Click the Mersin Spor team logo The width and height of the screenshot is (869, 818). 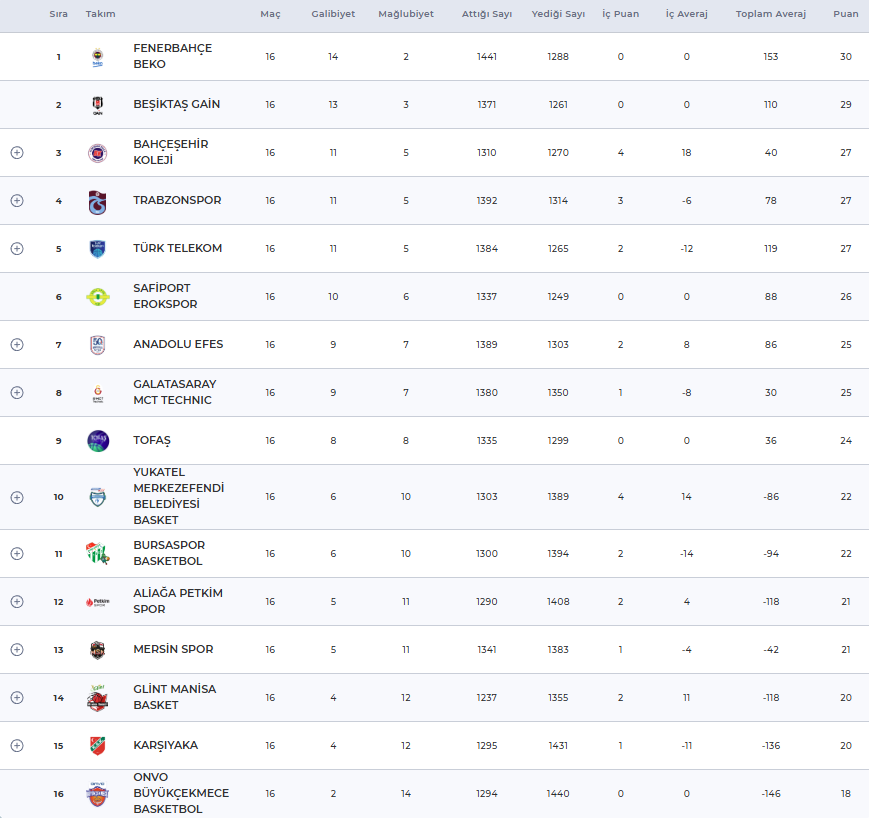(x=97, y=650)
